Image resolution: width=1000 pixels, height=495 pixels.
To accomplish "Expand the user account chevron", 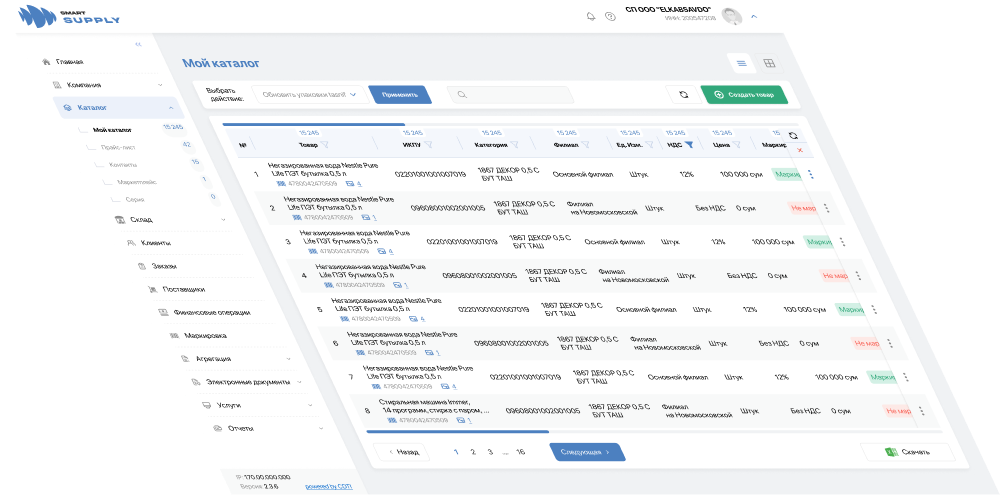I will point(754,17).
